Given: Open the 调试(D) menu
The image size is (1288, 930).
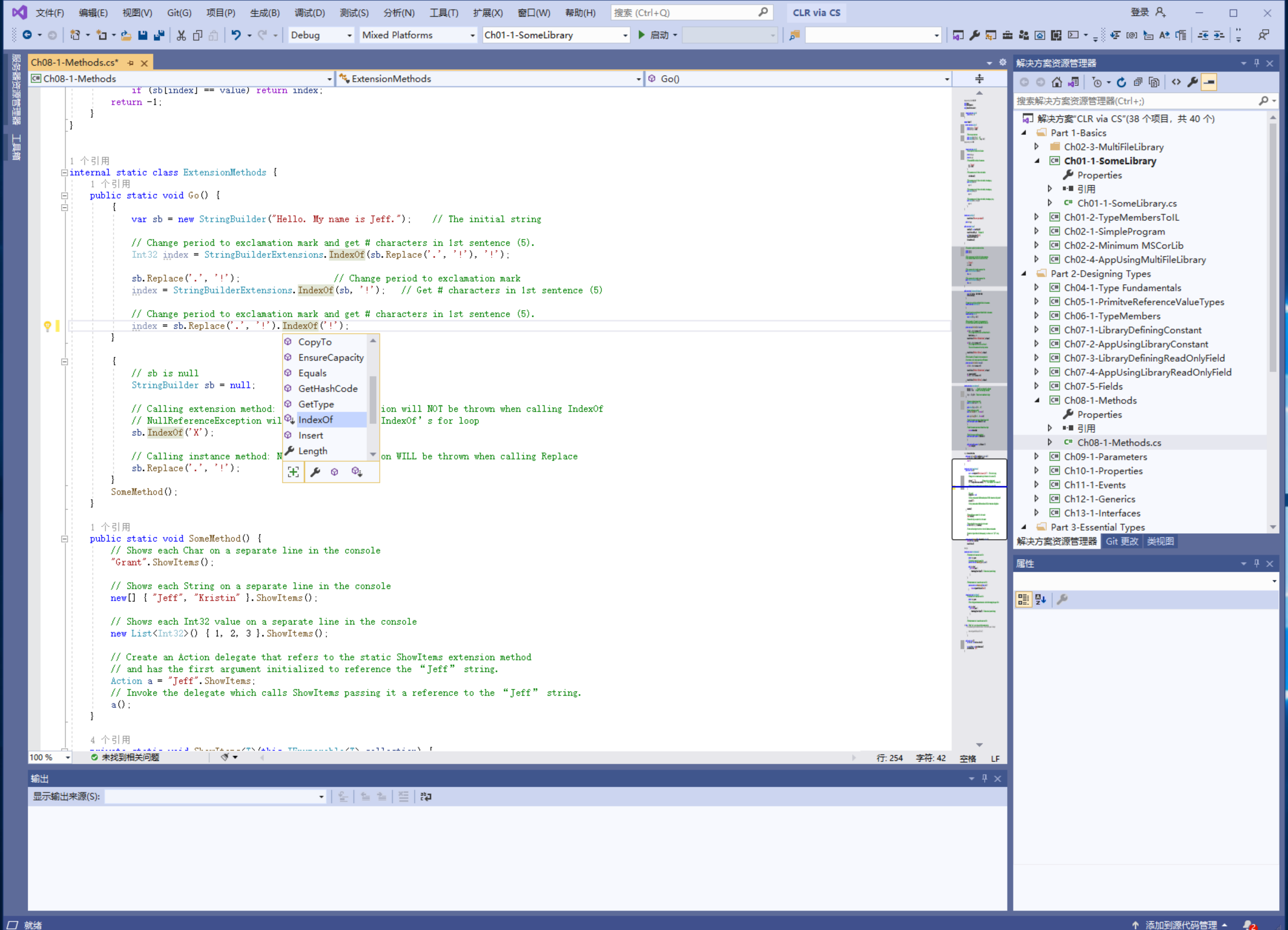Looking at the screenshot, I should (309, 12).
